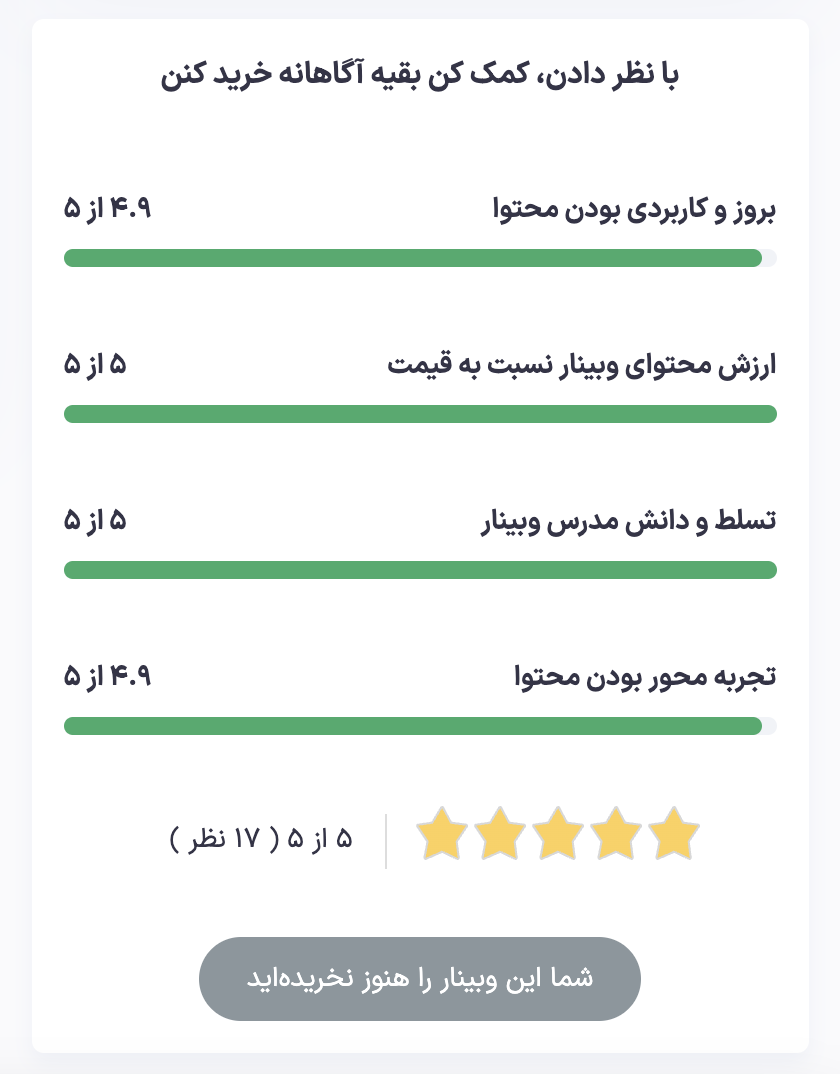The width and height of the screenshot is (840, 1074).
Task: Select the middle rating star
Action: [x=558, y=836]
